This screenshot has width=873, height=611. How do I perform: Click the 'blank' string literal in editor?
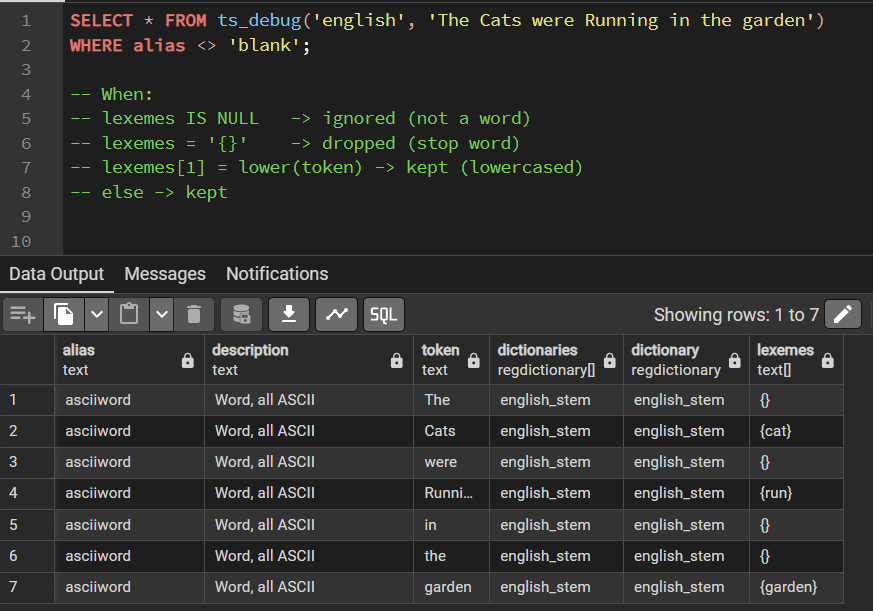pos(264,45)
